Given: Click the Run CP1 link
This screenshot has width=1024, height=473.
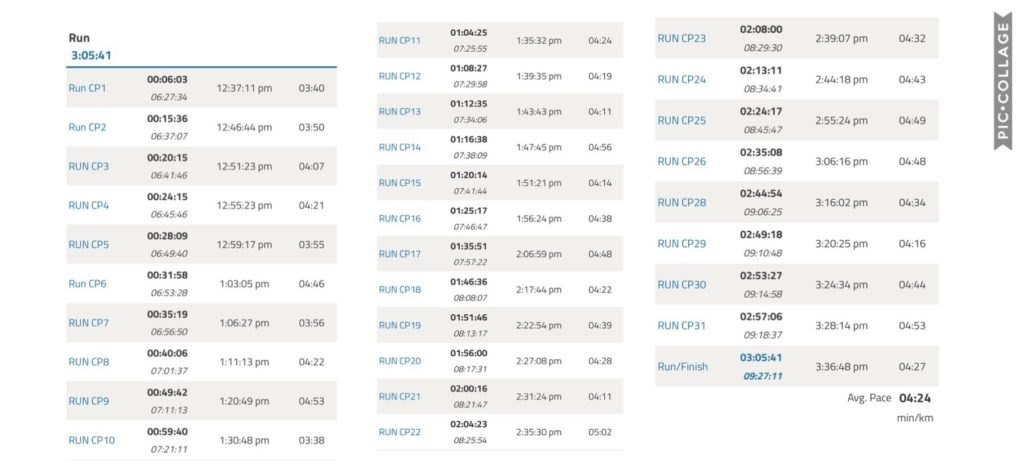Looking at the screenshot, I should click(x=87, y=88).
